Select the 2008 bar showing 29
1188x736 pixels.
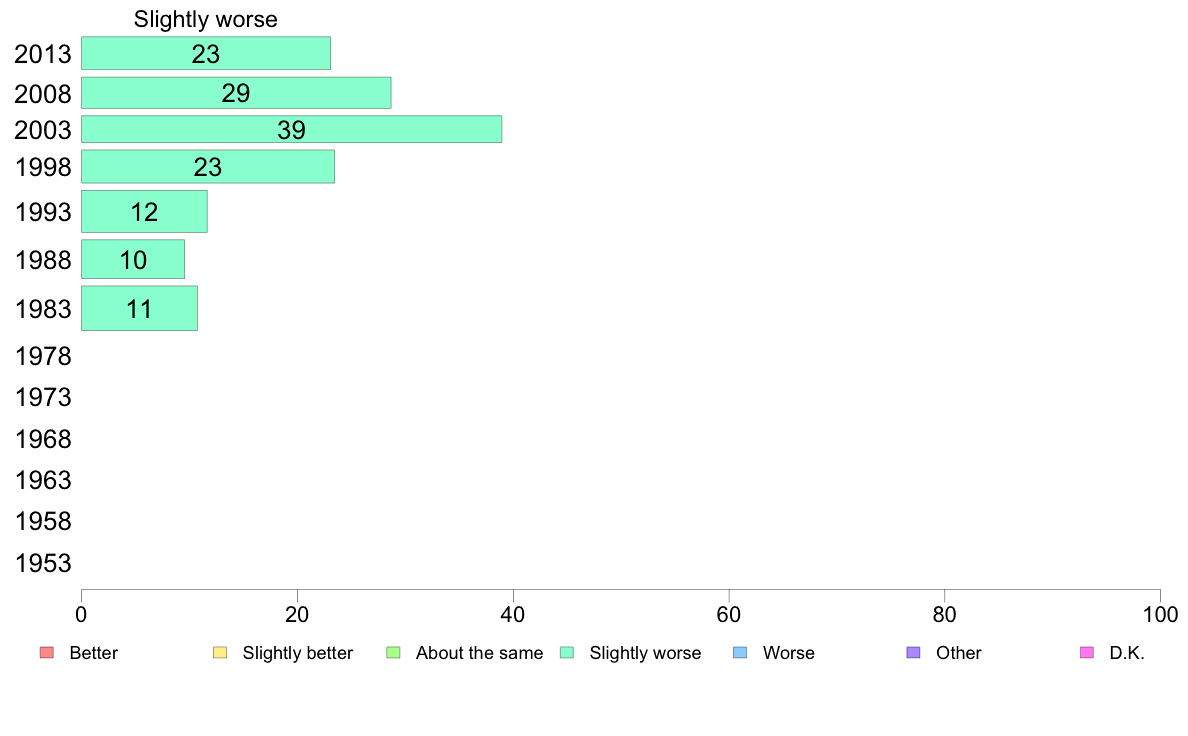click(236, 92)
